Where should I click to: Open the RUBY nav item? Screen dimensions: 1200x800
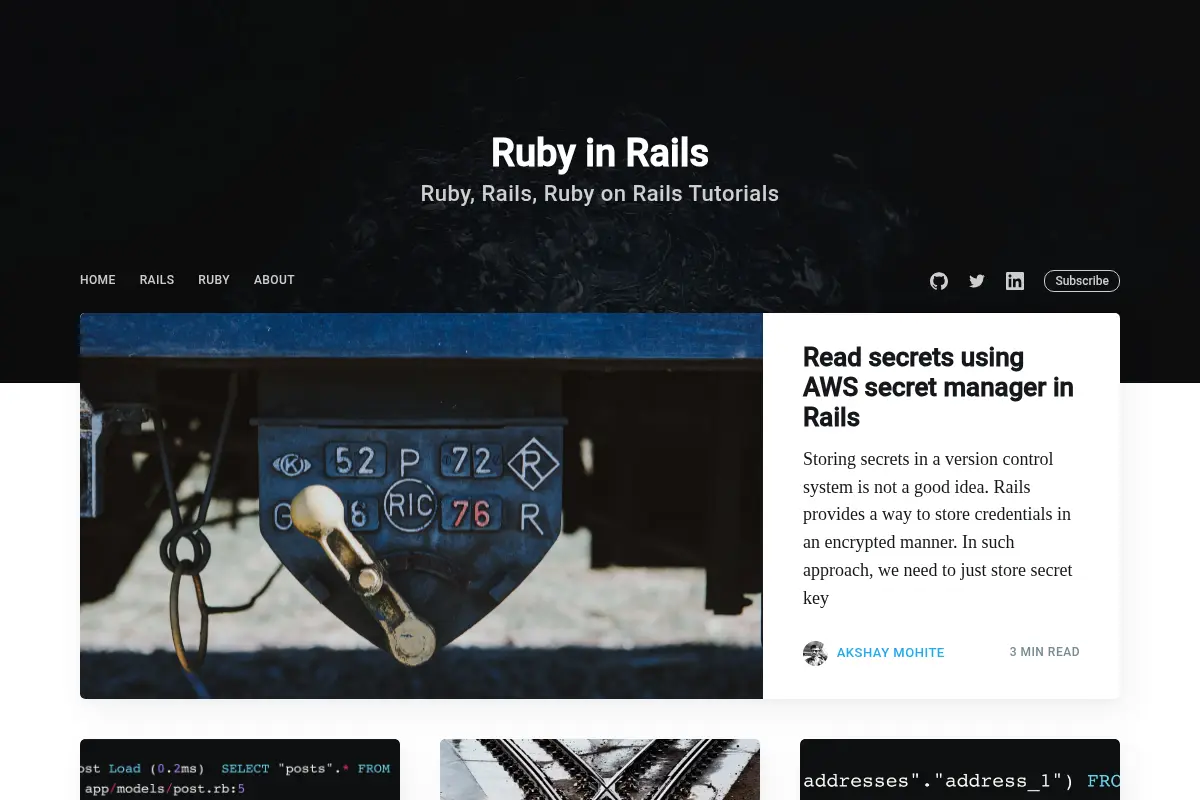point(214,280)
